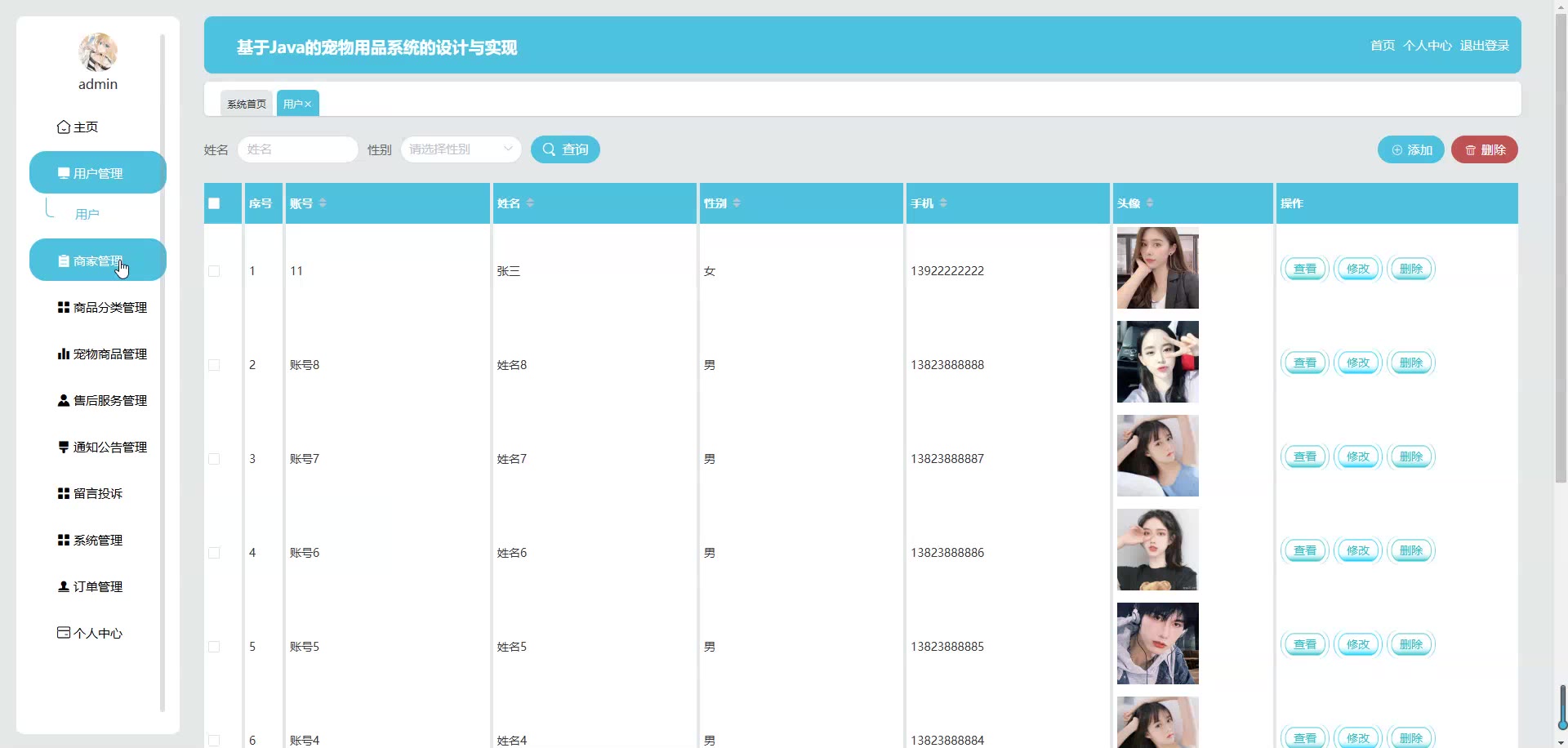Click the red 删除 batch delete button

coord(1485,150)
